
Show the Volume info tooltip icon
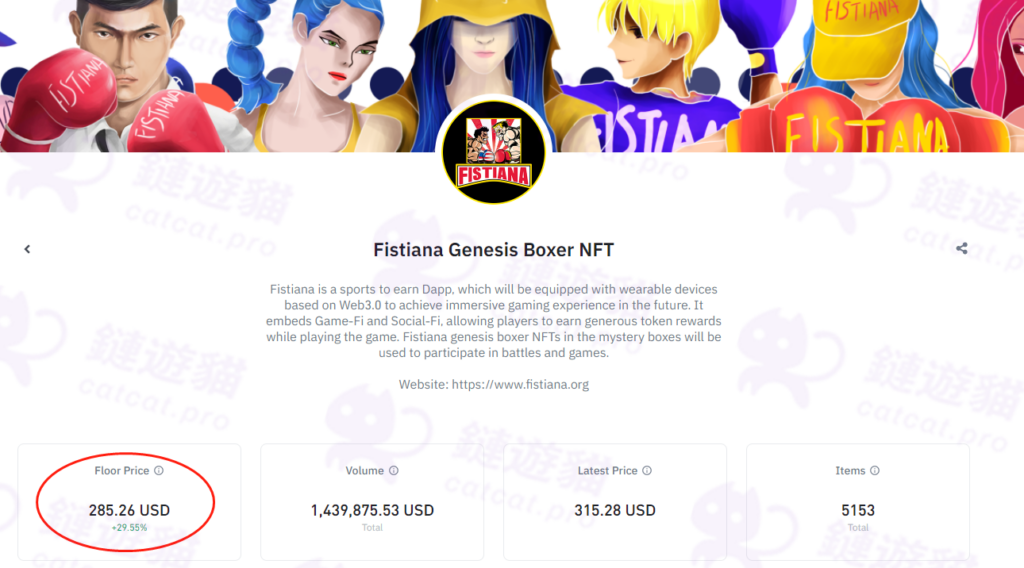coord(394,471)
